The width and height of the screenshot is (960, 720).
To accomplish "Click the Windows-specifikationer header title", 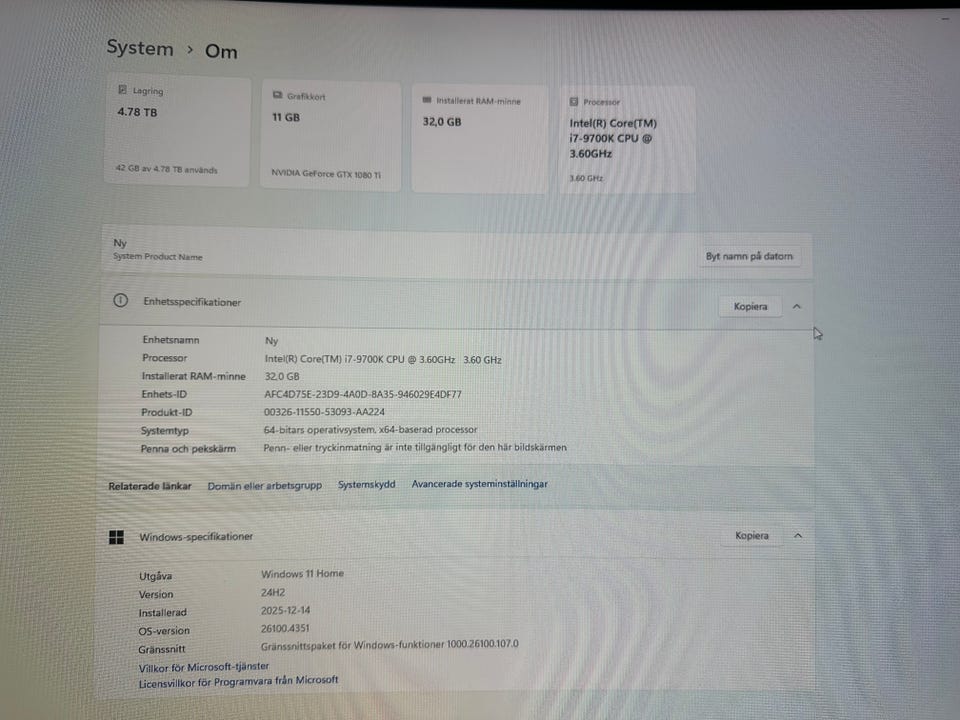I will (196, 537).
